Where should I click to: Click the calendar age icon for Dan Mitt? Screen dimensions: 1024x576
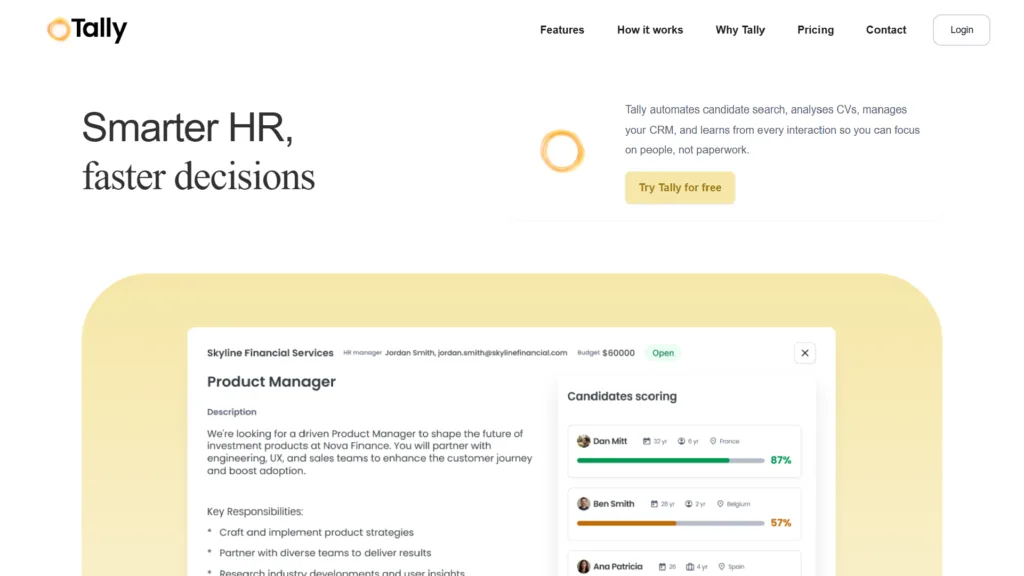coord(647,441)
